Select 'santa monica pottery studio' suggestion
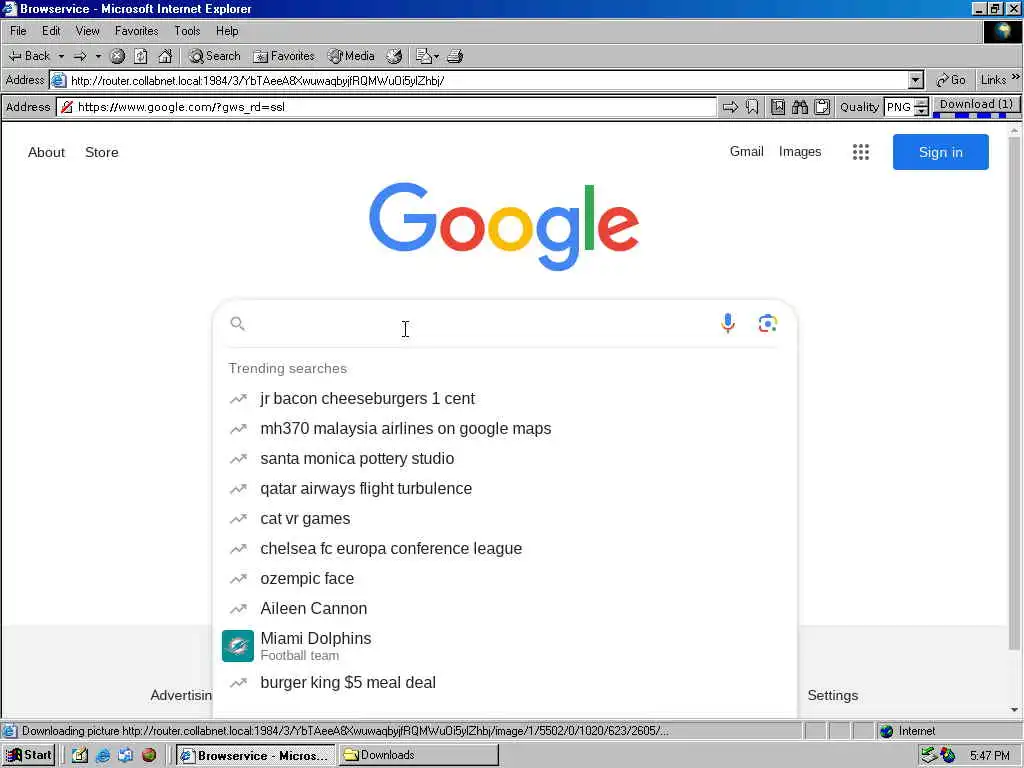Image resolution: width=1024 pixels, height=768 pixels. (x=505, y=458)
